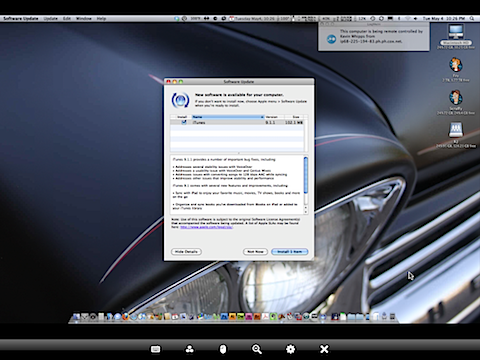This screenshot has height=360, width=480.
Task: Click the Size column header
Action: click(294, 117)
